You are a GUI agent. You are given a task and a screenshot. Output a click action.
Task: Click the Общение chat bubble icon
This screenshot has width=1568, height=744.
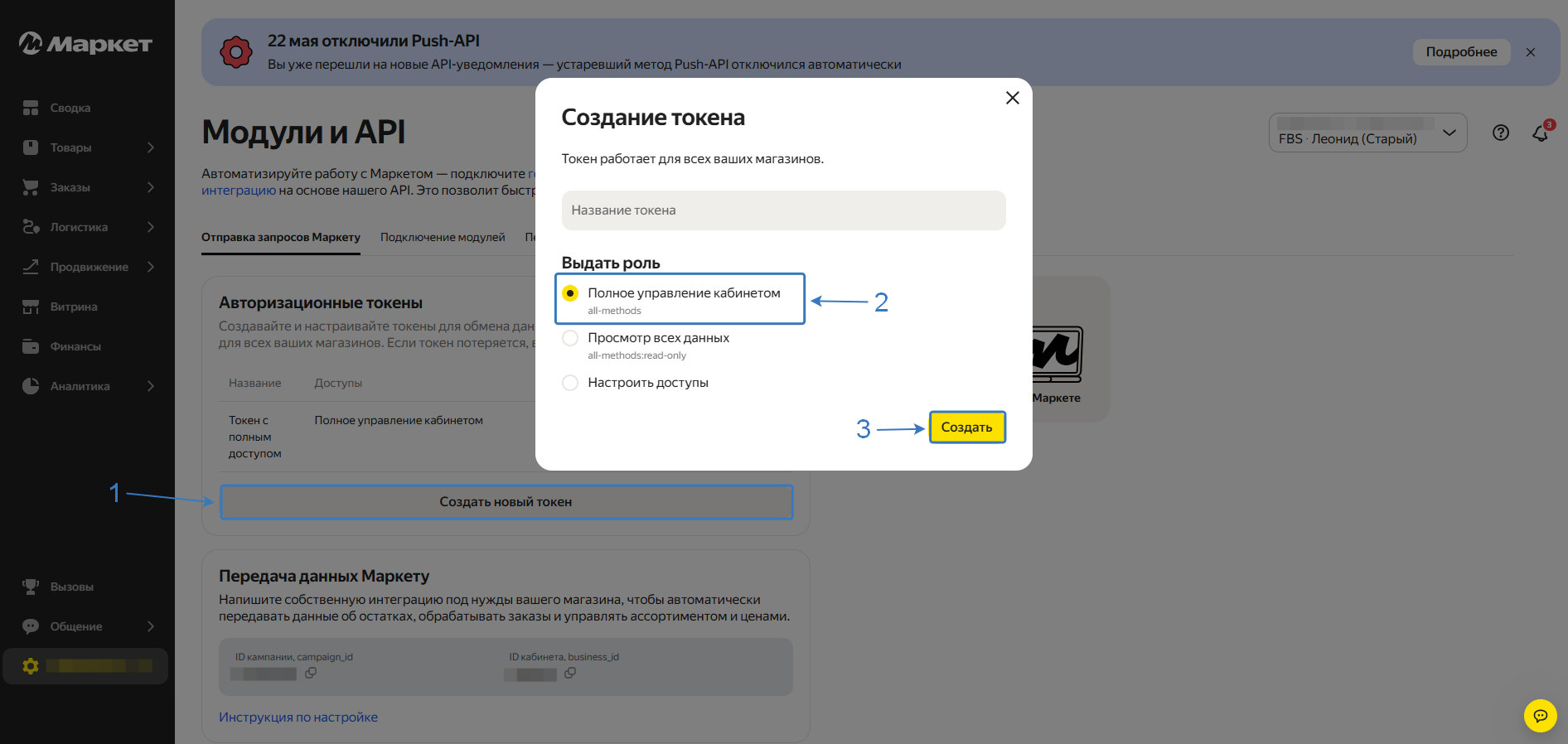pyautogui.click(x=31, y=626)
